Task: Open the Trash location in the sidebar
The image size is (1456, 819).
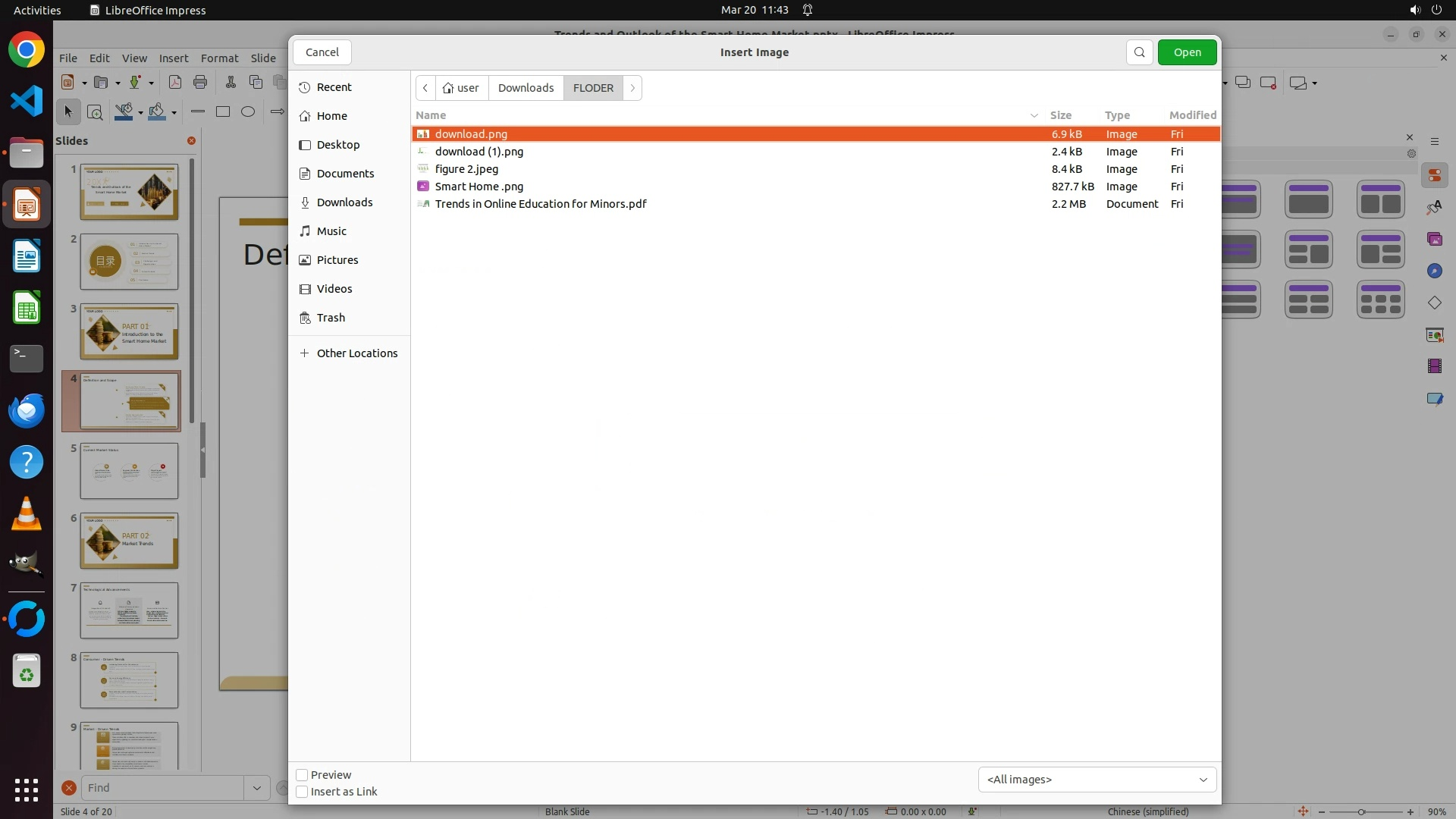Action: pos(331,318)
